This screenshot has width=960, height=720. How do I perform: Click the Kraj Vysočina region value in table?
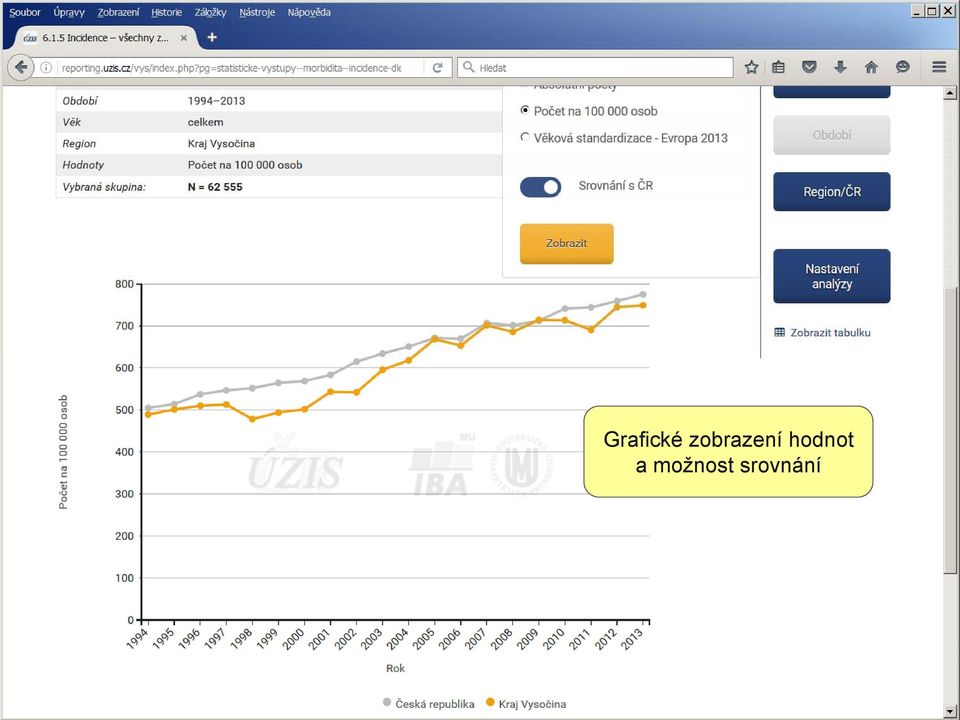tap(221, 144)
